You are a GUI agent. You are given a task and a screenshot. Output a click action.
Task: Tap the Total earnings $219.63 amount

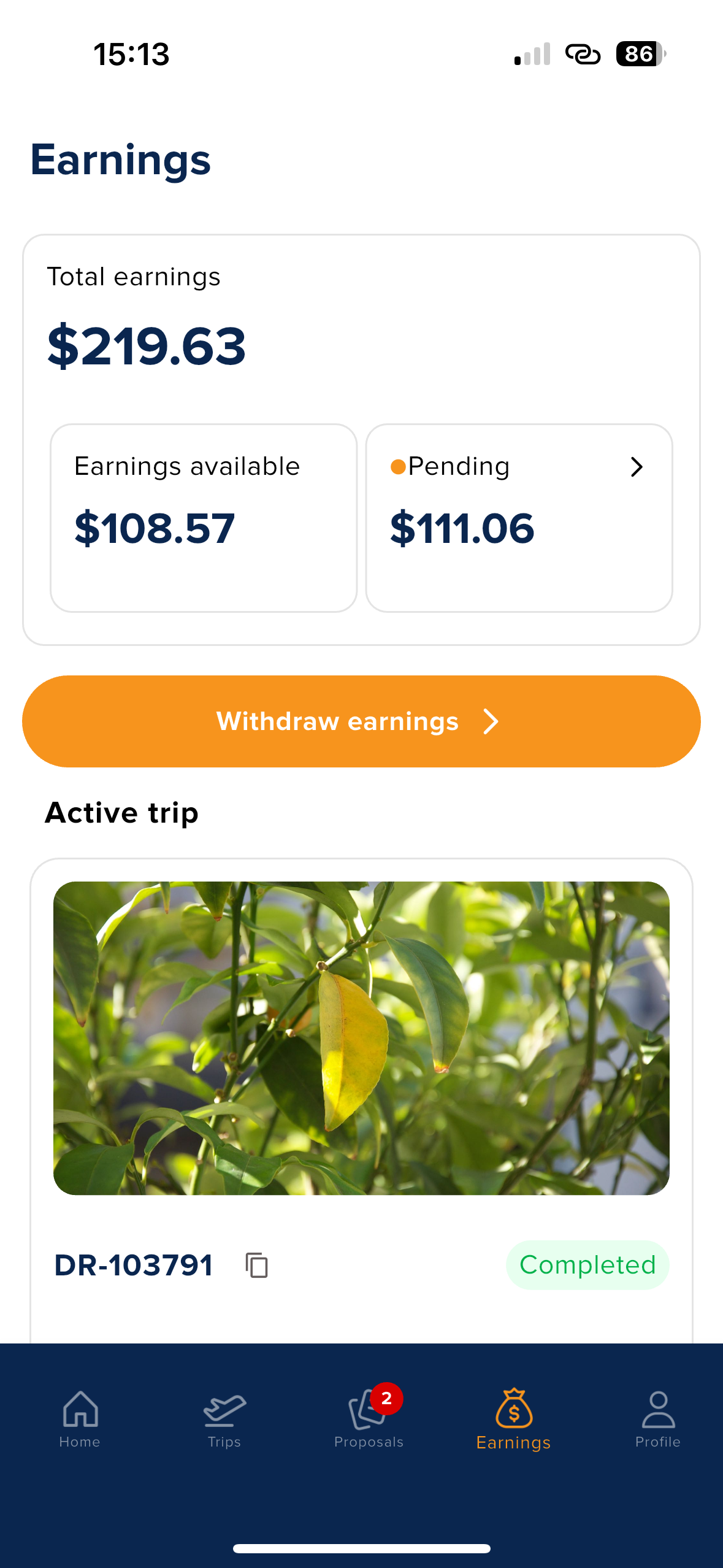pyautogui.click(x=147, y=347)
